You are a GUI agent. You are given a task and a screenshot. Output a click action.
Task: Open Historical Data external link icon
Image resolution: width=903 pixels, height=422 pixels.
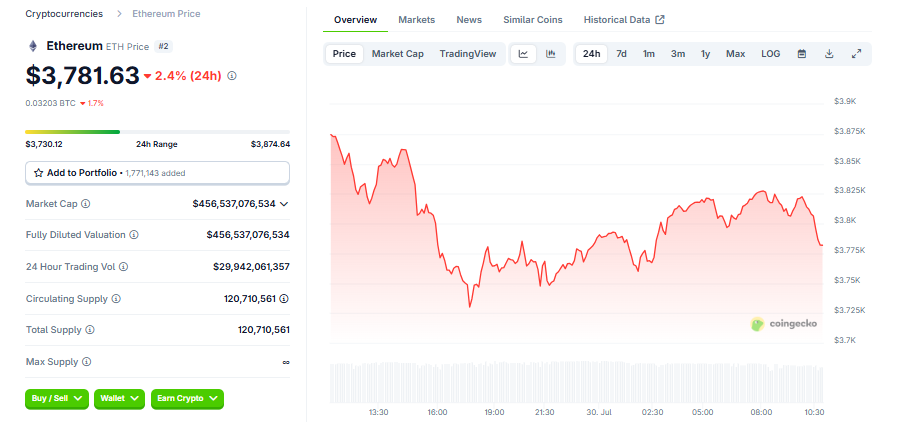coord(660,20)
